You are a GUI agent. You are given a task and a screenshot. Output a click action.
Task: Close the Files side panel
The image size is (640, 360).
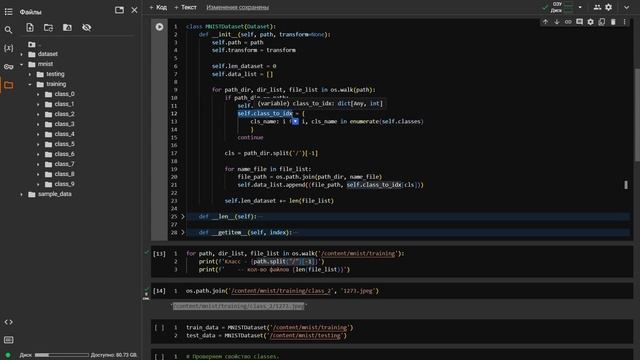pyautogui.click(x=134, y=10)
